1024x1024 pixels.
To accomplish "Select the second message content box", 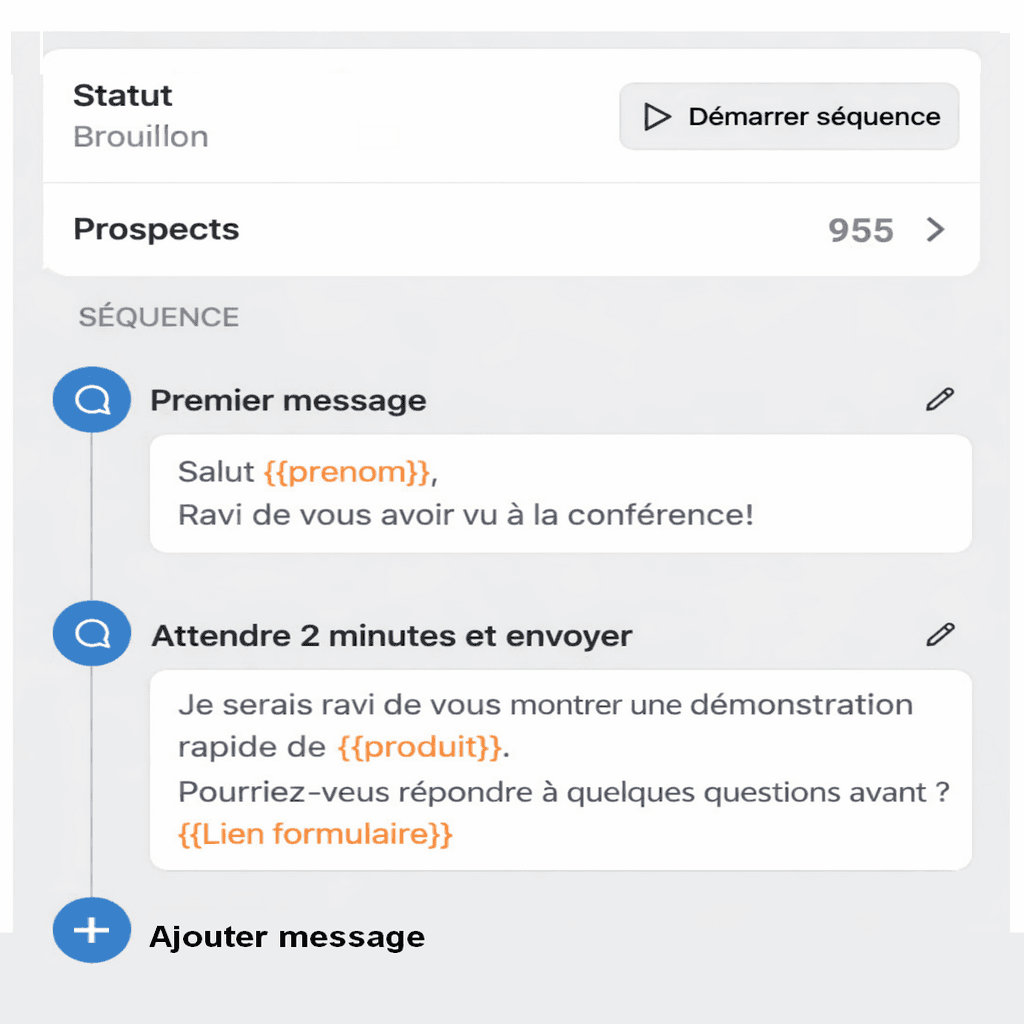I will coord(560,768).
